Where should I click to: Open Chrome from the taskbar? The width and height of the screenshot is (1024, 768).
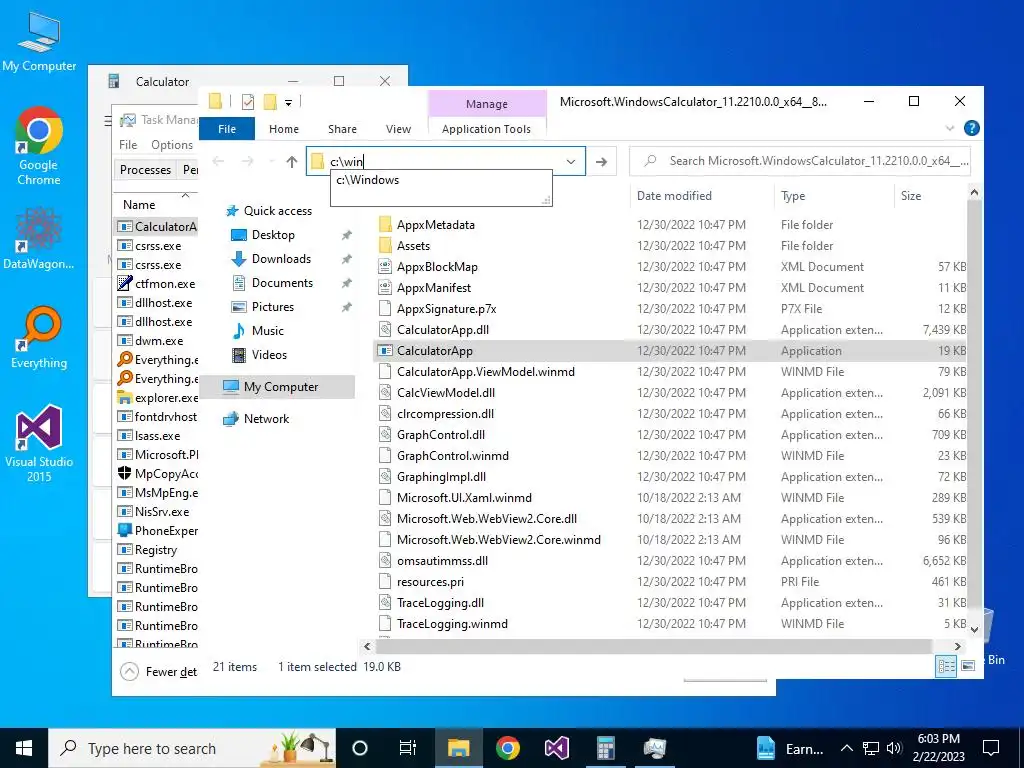507,748
